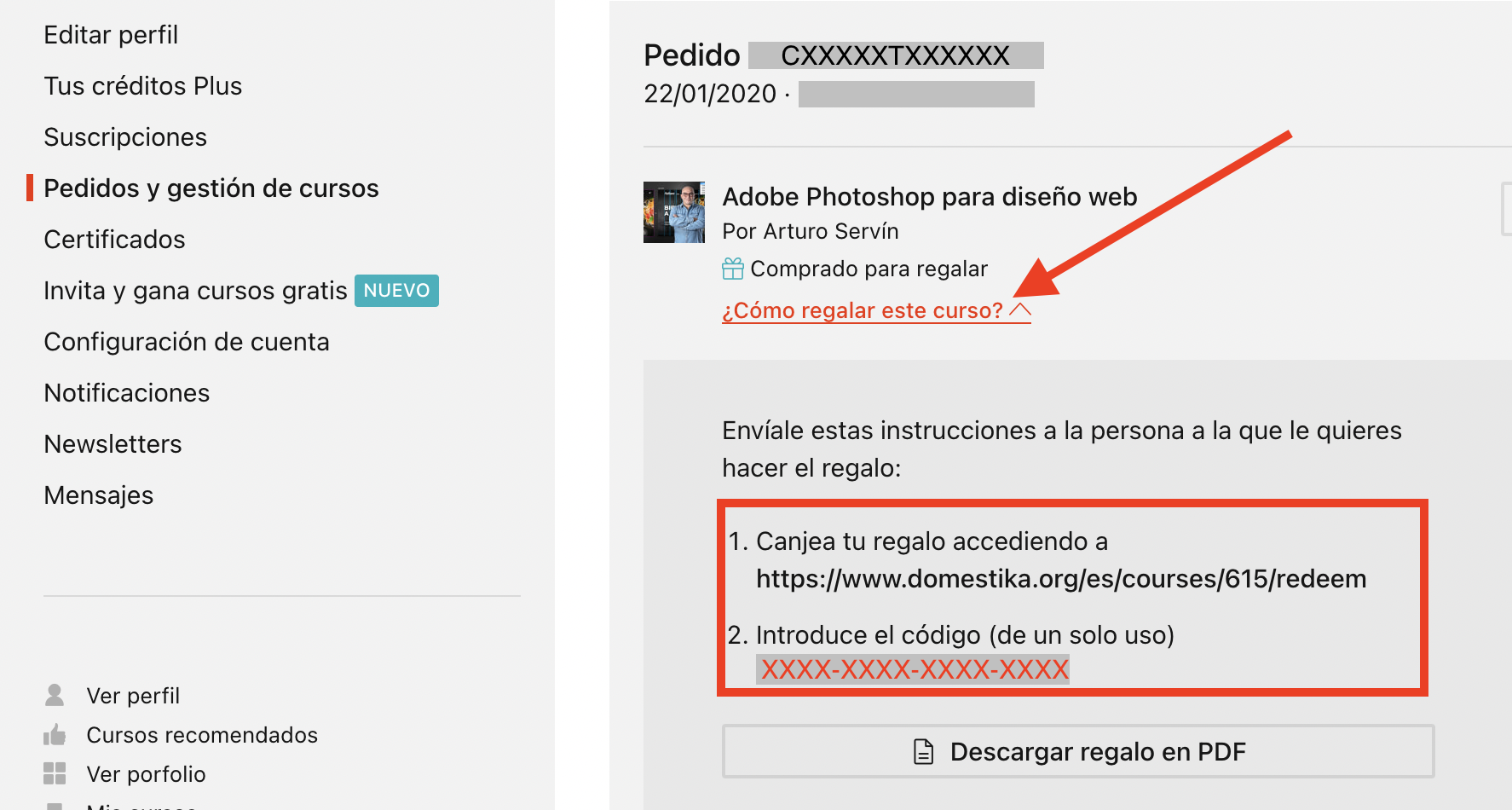Image resolution: width=1512 pixels, height=810 pixels.
Task: Open Mensajes section
Action: tap(99, 495)
